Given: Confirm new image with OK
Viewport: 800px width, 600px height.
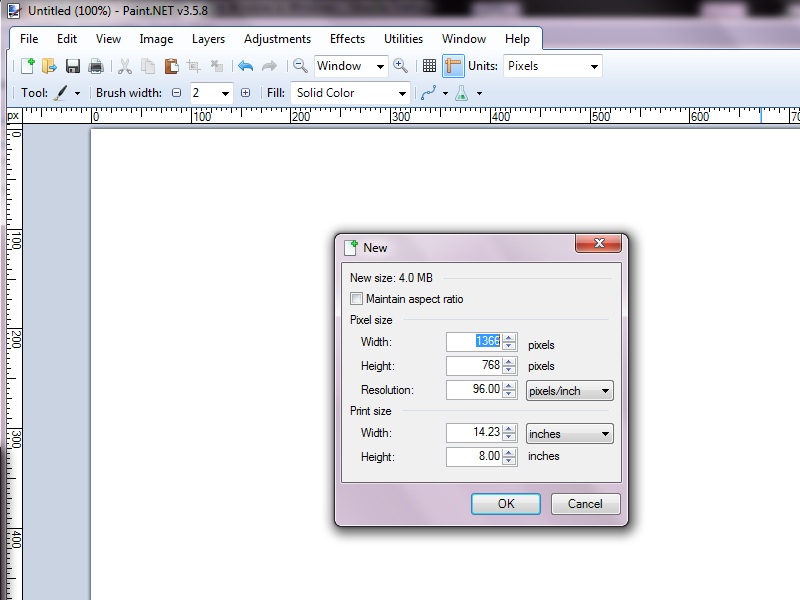Looking at the screenshot, I should coord(505,503).
